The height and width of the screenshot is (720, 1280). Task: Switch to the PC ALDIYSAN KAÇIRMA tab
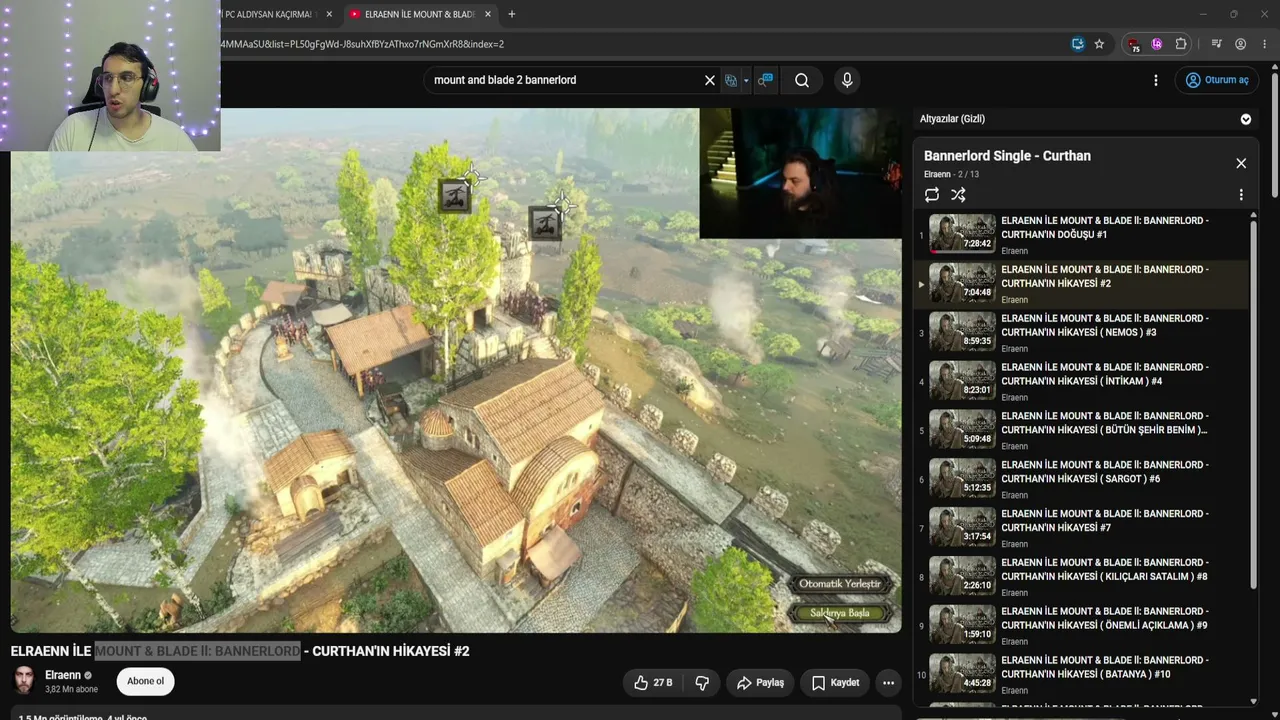[x=268, y=14]
